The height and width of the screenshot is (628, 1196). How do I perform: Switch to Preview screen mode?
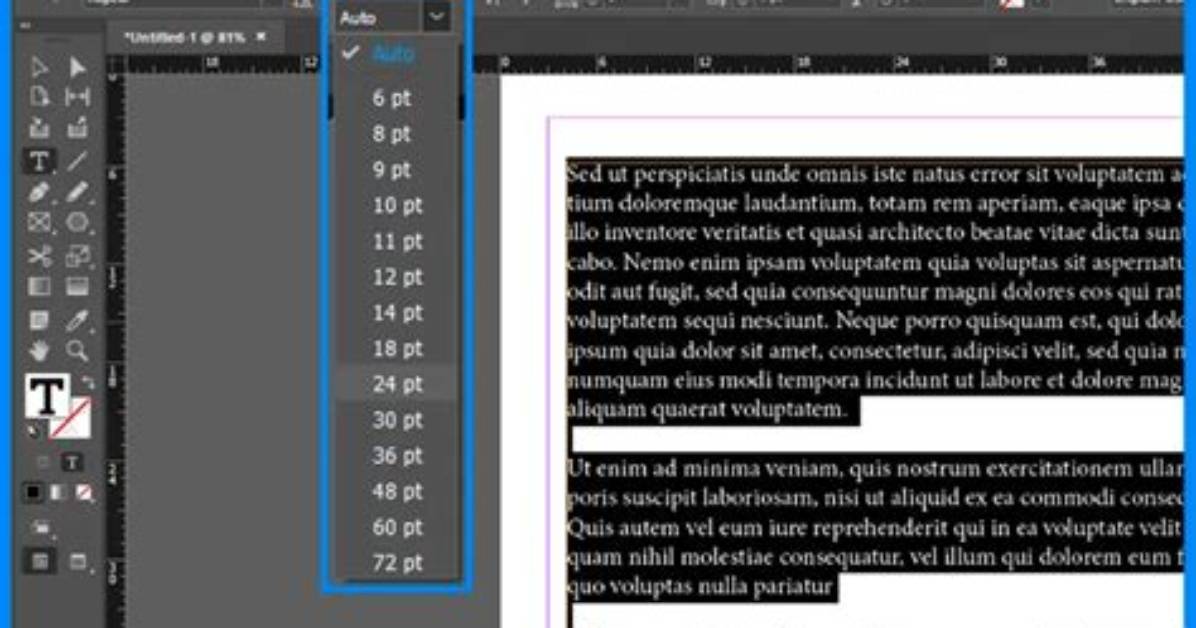click(x=79, y=562)
